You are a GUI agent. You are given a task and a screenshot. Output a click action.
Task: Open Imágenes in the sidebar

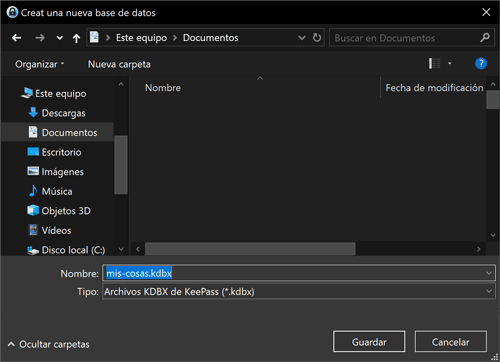click(x=63, y=172)
